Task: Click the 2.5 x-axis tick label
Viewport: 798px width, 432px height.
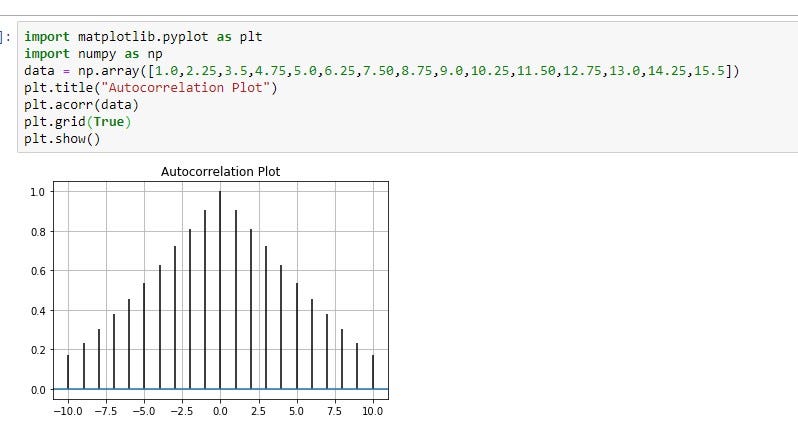Action: (x=259, y=411)
